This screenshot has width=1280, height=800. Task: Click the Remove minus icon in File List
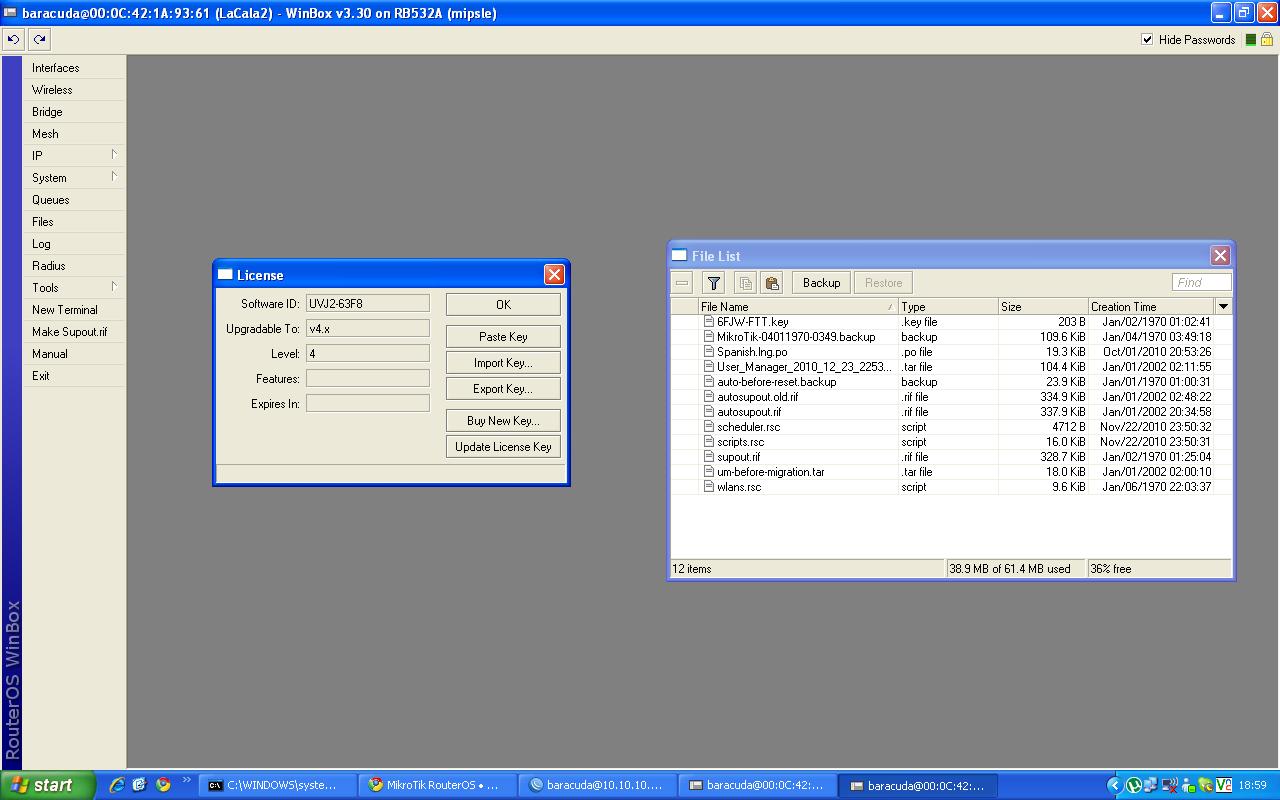tap(682, 283)
